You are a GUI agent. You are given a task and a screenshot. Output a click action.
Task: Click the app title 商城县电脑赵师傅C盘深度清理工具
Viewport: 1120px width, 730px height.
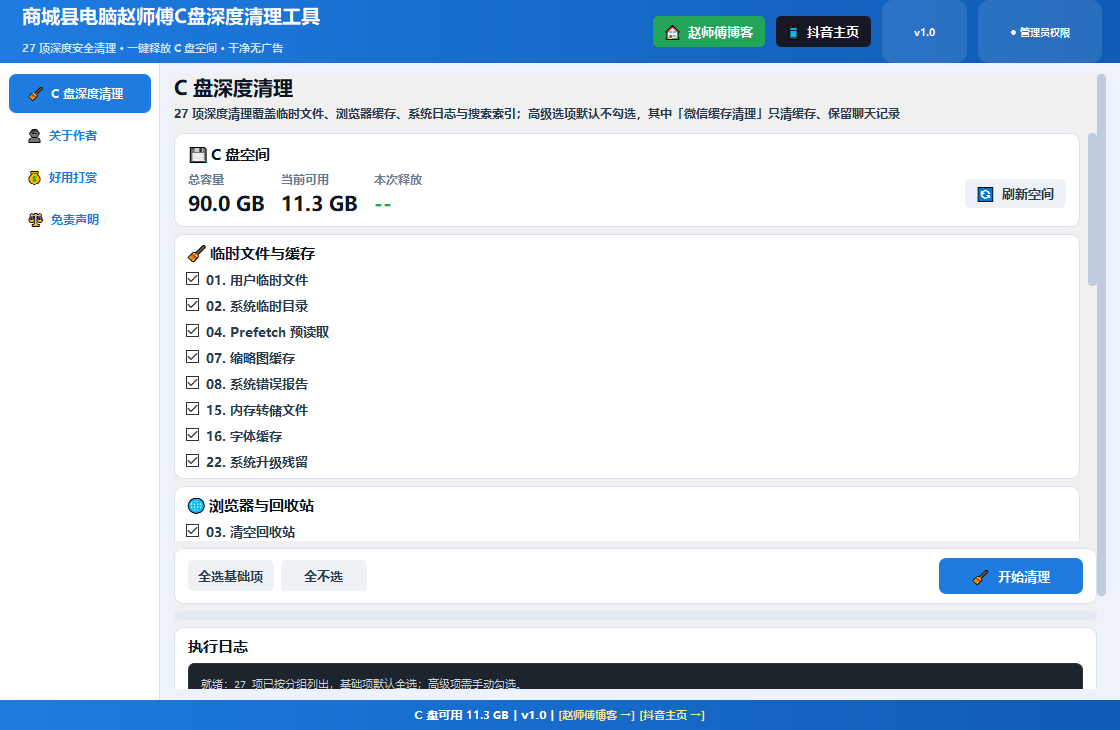[x=171, y=16]
